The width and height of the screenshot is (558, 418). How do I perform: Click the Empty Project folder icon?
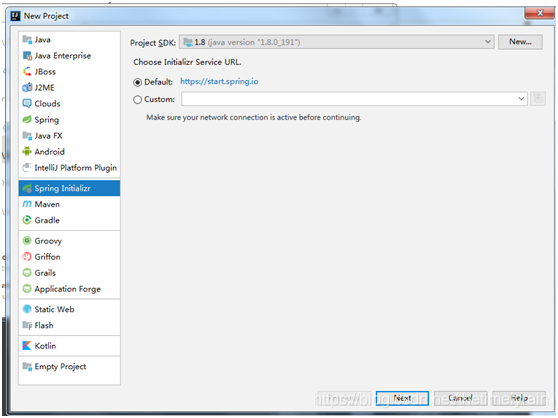point(27,366)
